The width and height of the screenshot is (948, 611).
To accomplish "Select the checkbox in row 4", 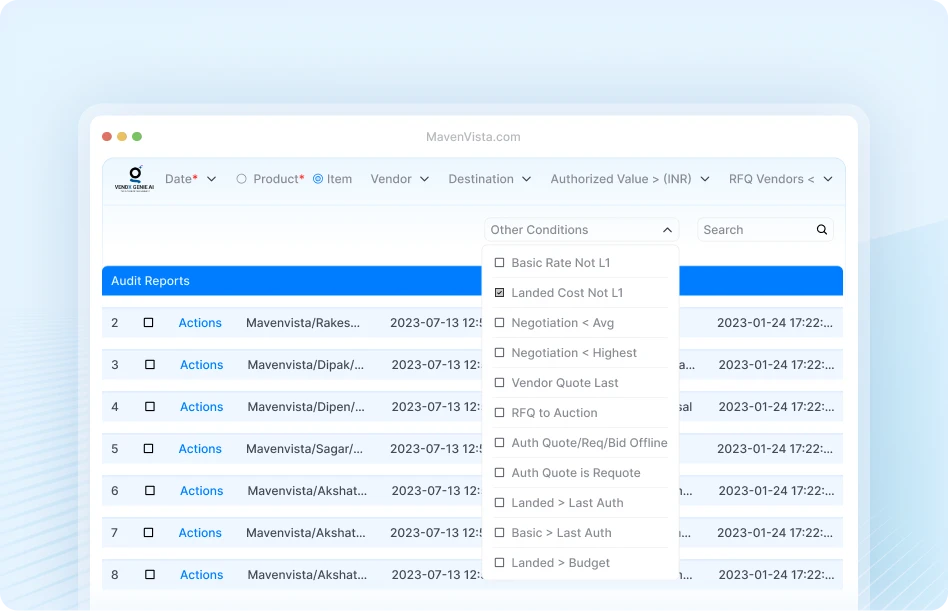I will 150,407.
